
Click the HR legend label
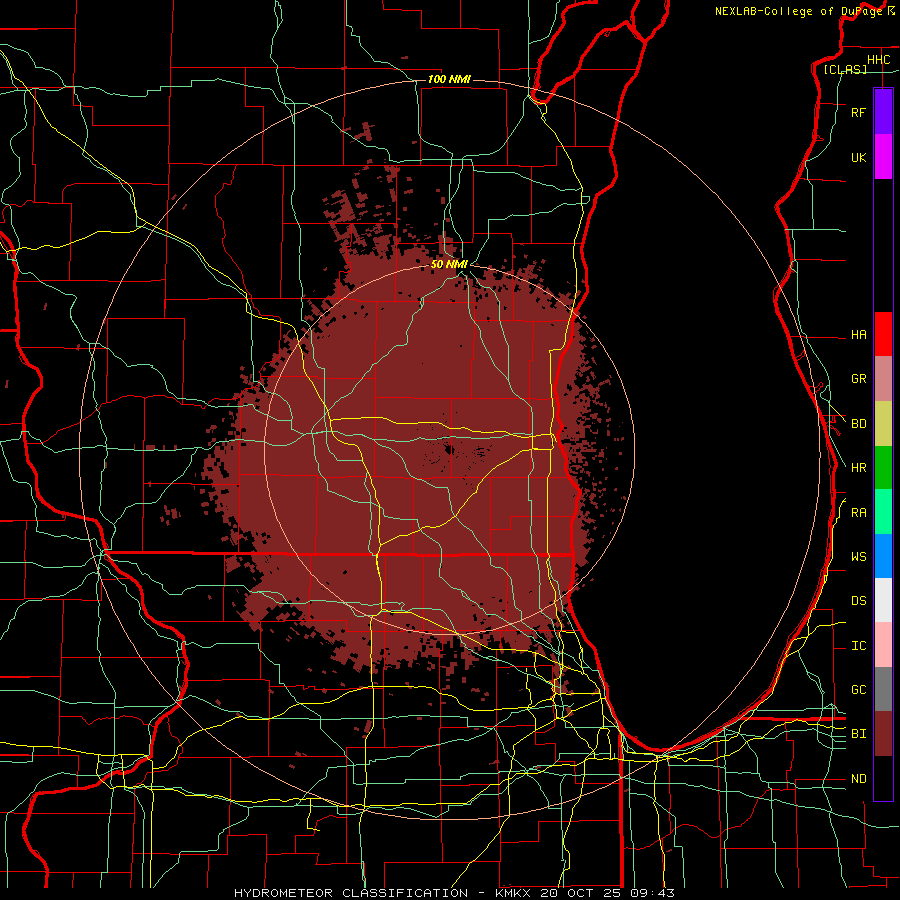(x=858, y=468)
